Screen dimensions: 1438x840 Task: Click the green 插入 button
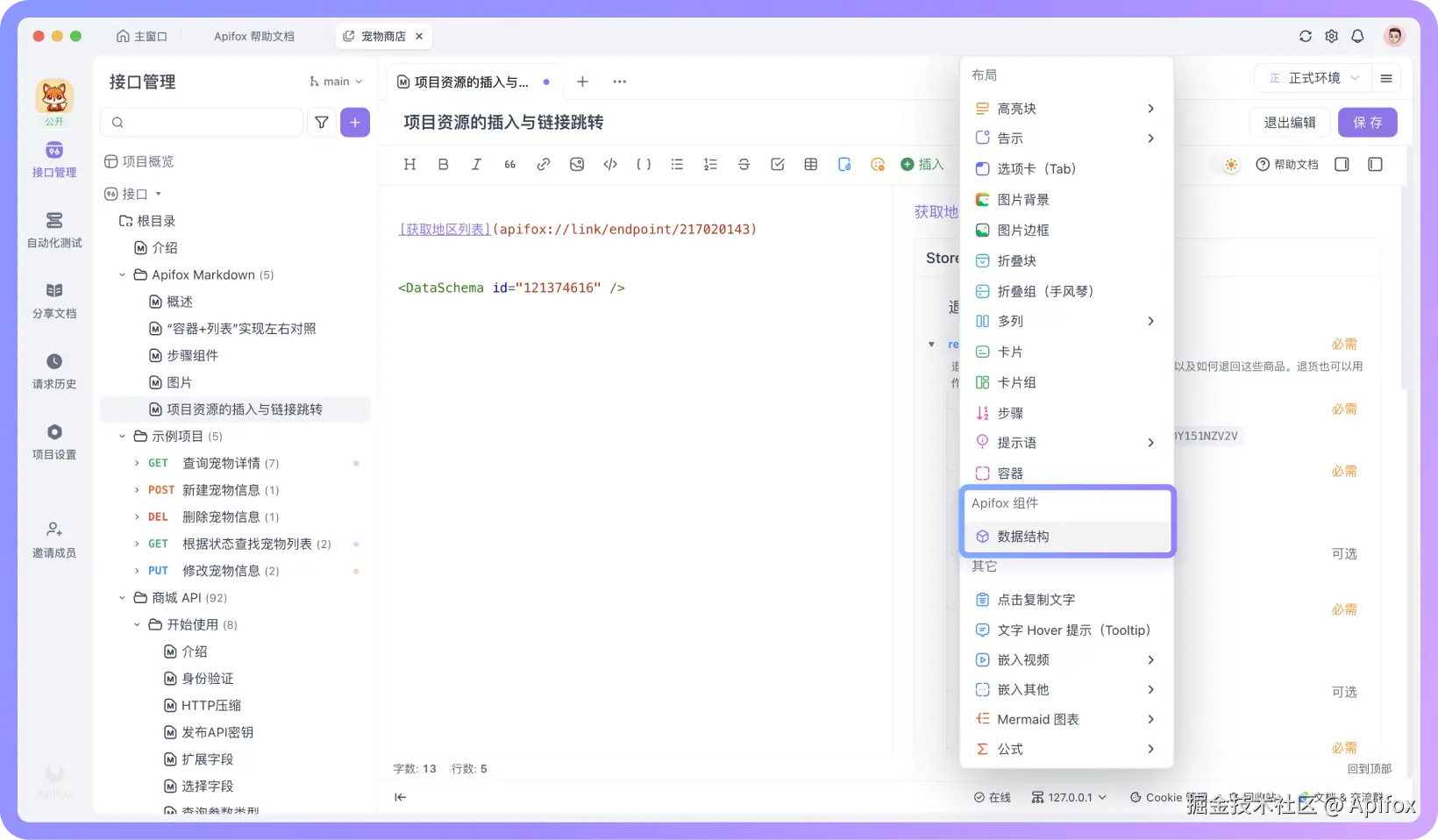tap(922, 164)
